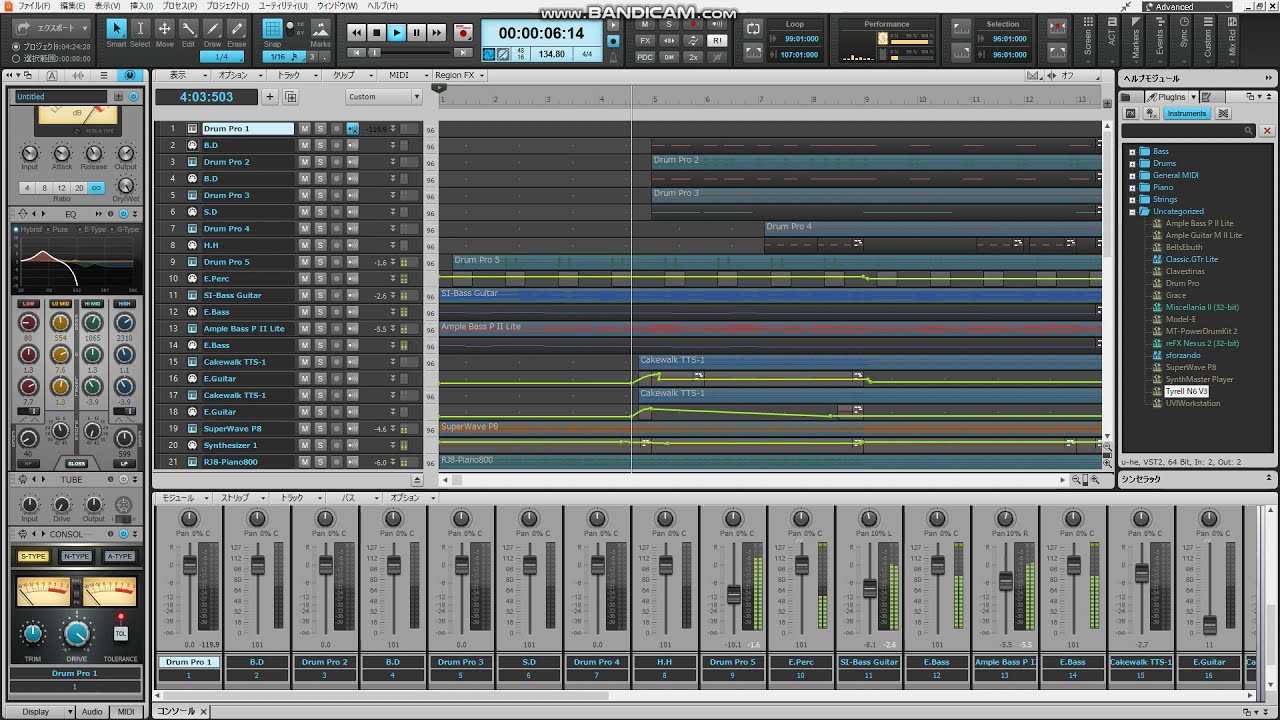Viewport: 1280px width, 720px height.
Task: Click the add track folder icon
Action: click(291, 97)
